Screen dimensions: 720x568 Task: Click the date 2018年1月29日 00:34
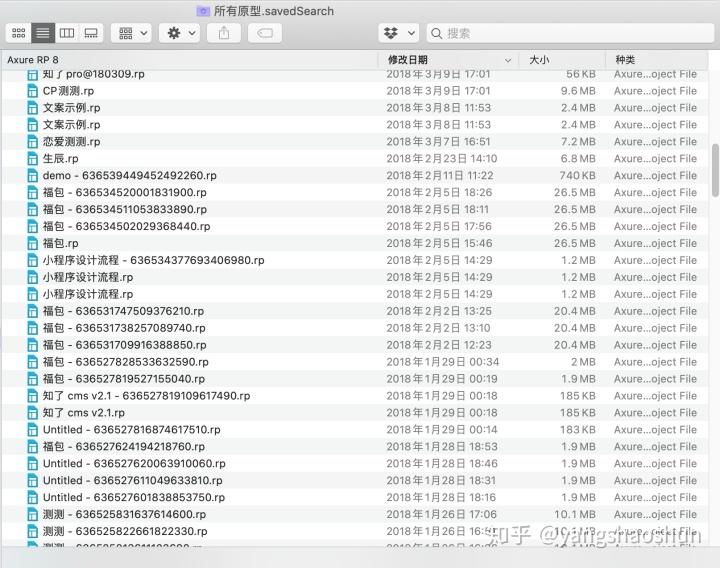(x=443, y=362)
